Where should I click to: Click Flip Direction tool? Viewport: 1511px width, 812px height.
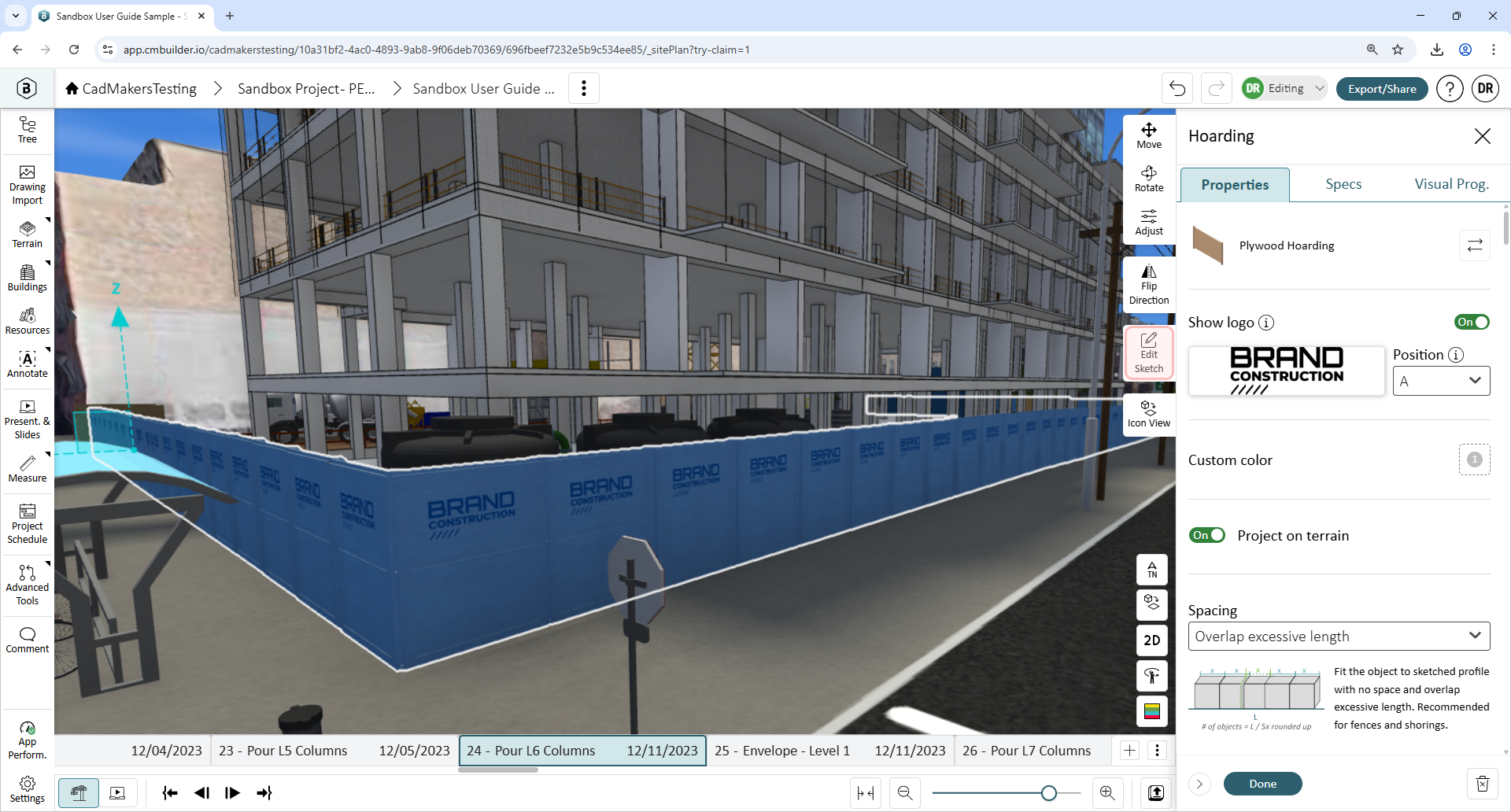1149,284
